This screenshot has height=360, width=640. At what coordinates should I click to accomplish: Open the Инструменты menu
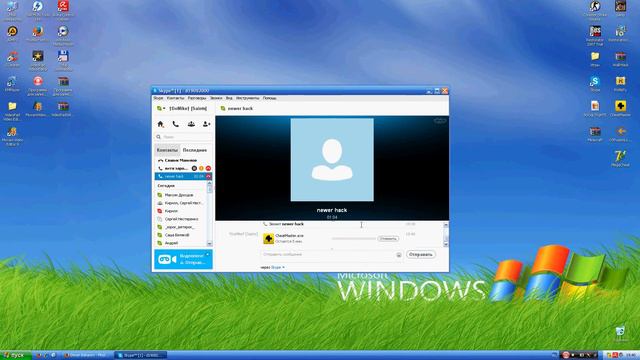(247, 98)
